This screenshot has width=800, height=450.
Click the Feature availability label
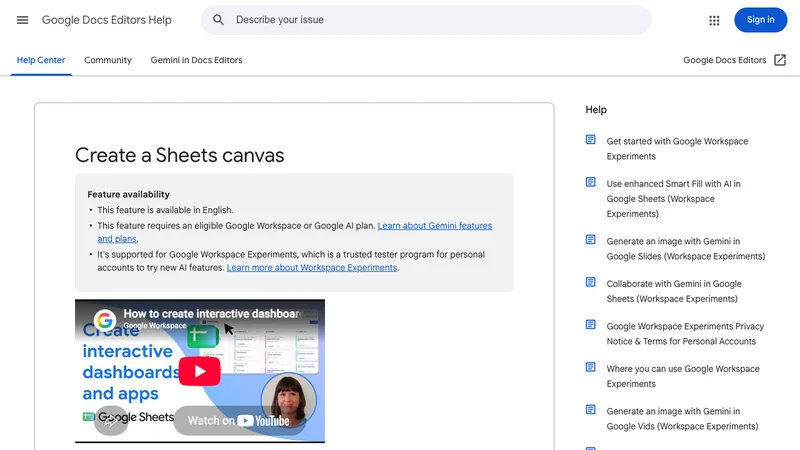click(x=129, y=194)
